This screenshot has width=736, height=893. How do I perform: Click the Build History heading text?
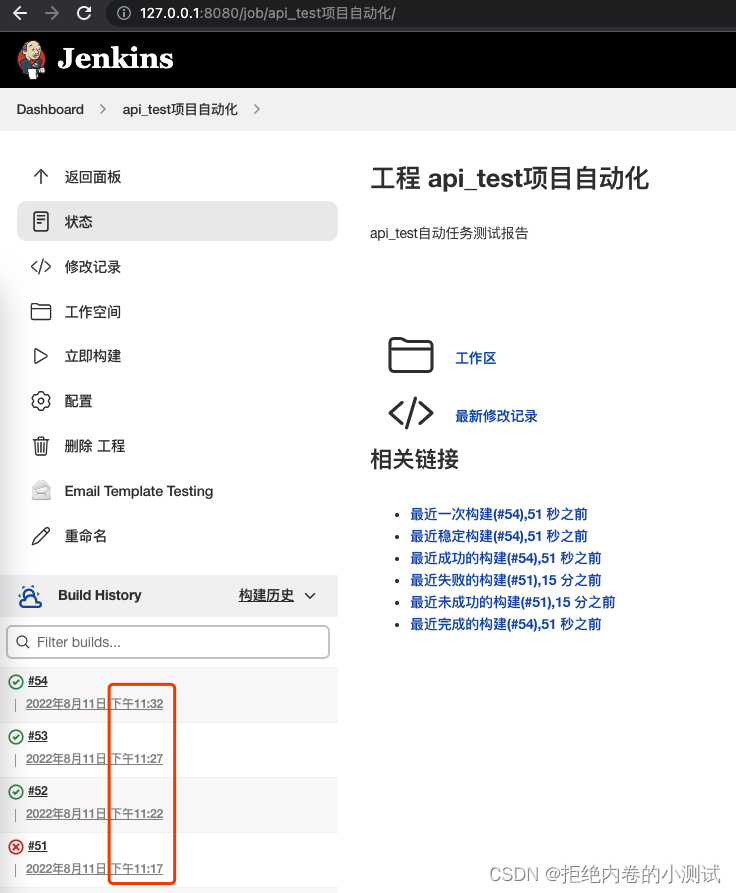coord(100,595)
